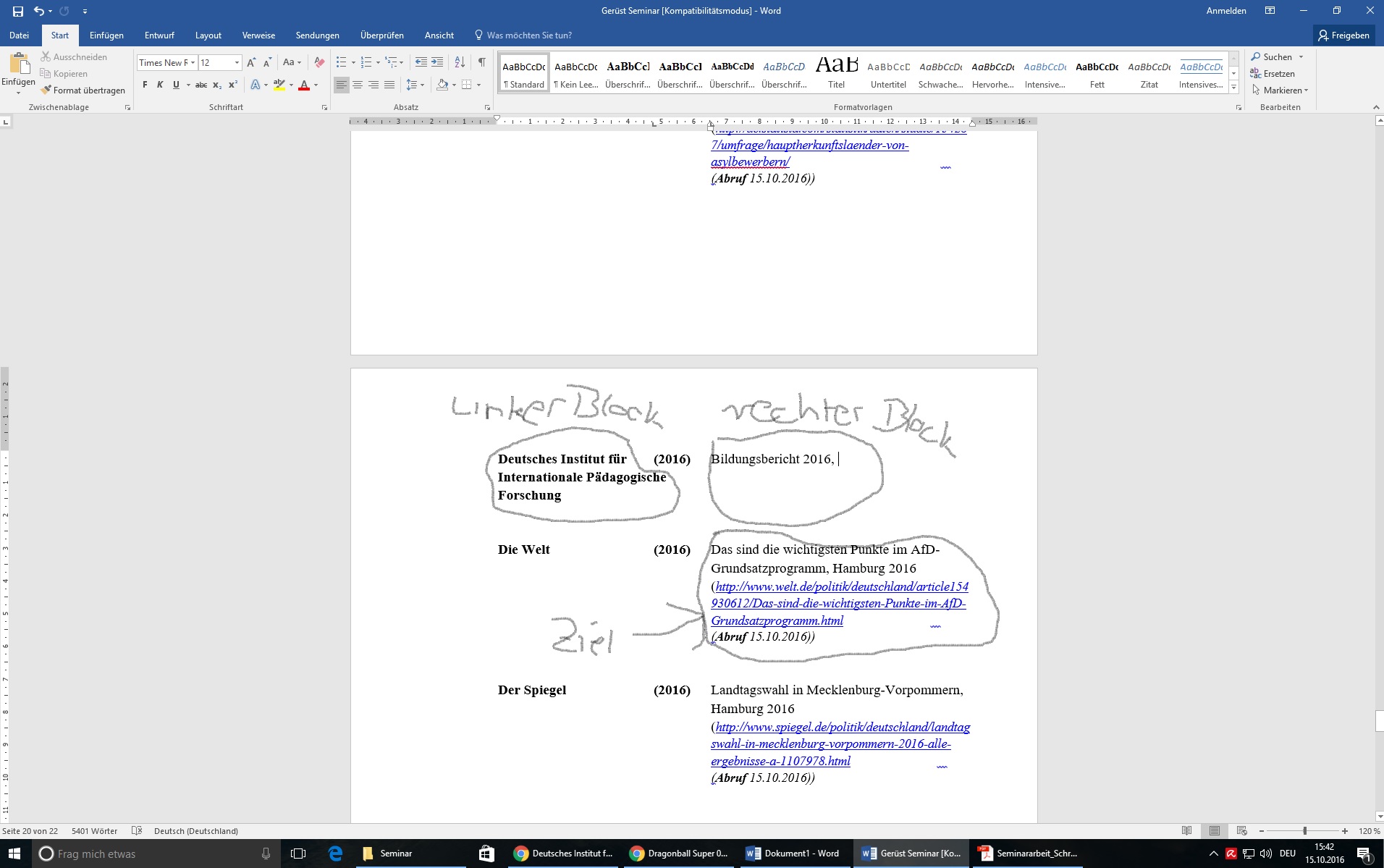
Task: Open the font size dropdown
Action: [x=237, y=63]
